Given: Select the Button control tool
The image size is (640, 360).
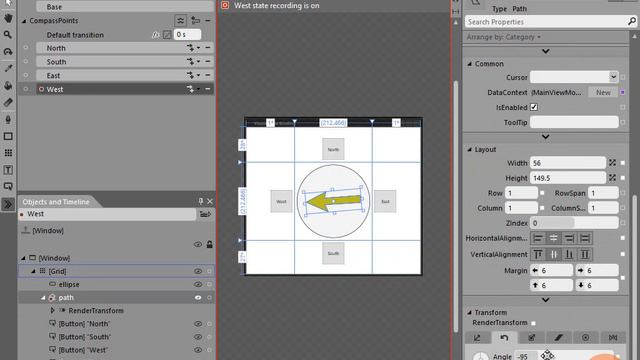Looking at the screenshot, I should tap(8, 187).
